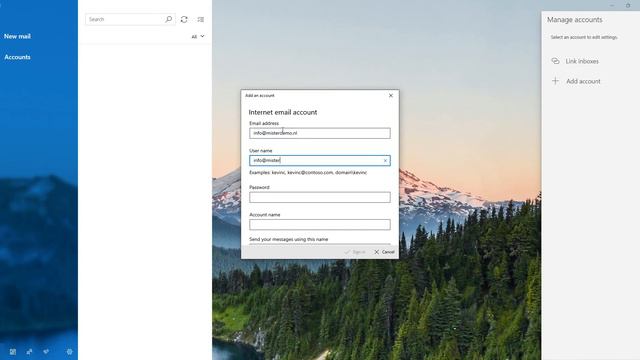Open the All filter dropdown
The height and width of the screenshot is (360, 640).
click(198, 36)
